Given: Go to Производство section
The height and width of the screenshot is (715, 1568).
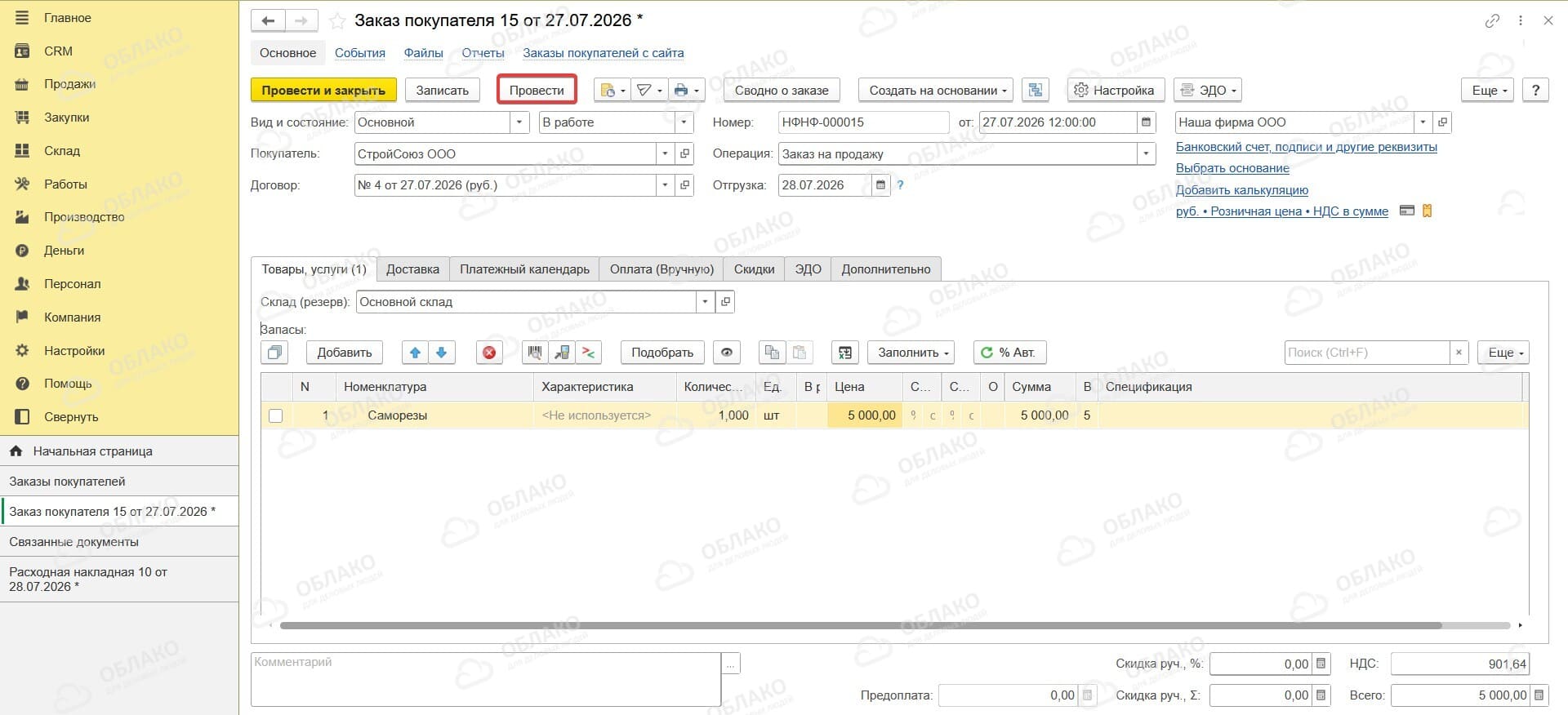Looking at the screenshot, I should [84, 217].
